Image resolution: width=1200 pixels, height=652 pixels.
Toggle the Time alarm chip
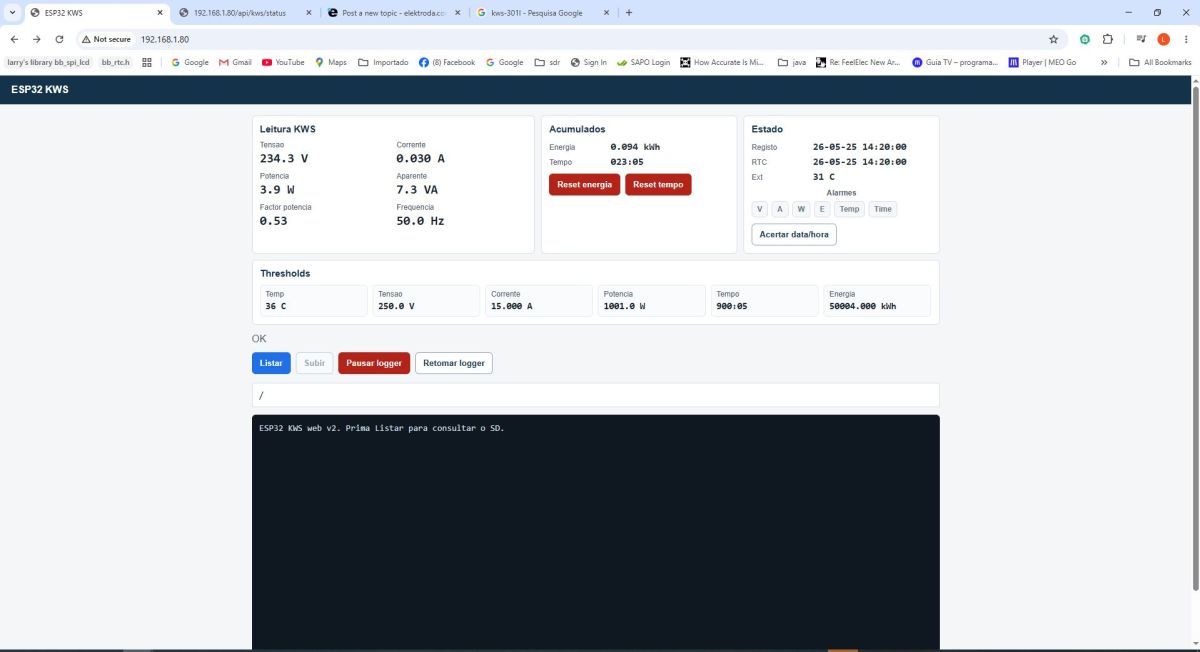(x=883, y=209)
